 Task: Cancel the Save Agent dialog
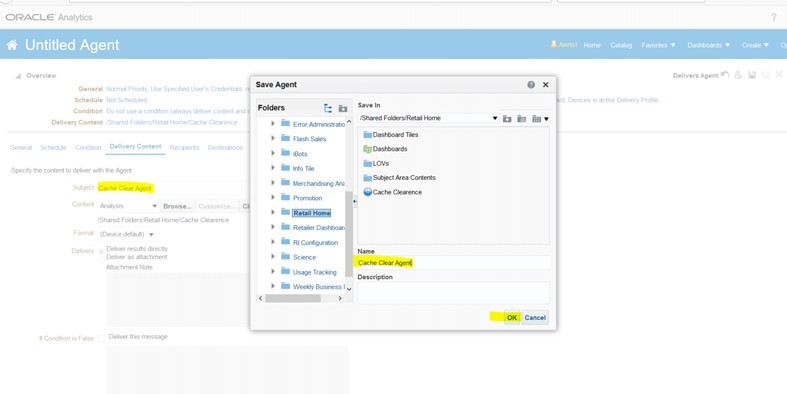pyautogui.click(x=535, y=318)
